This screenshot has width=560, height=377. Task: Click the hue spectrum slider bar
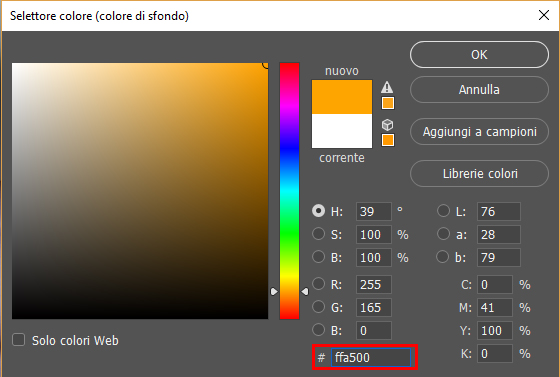289,191
